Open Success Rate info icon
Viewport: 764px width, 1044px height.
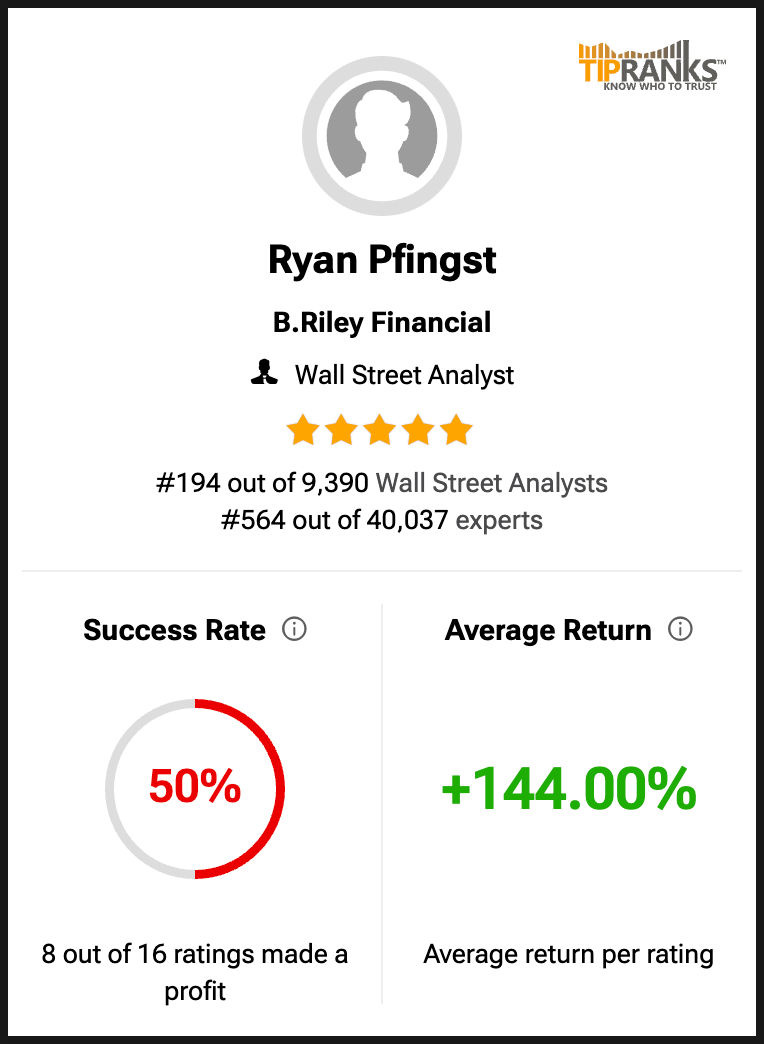tap(294, 629)
